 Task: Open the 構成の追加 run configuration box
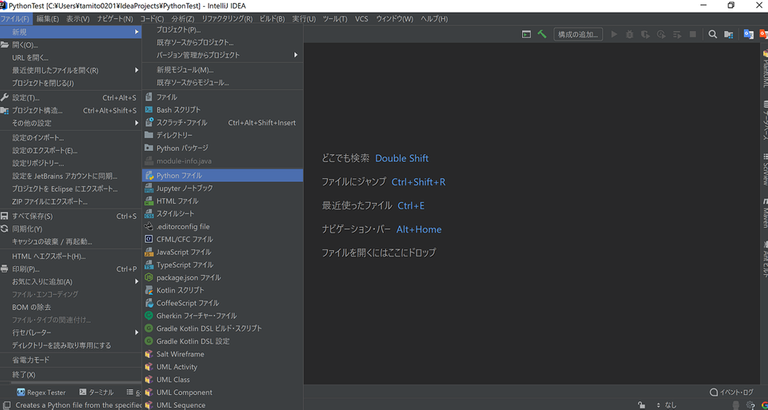tap(579, 34)
